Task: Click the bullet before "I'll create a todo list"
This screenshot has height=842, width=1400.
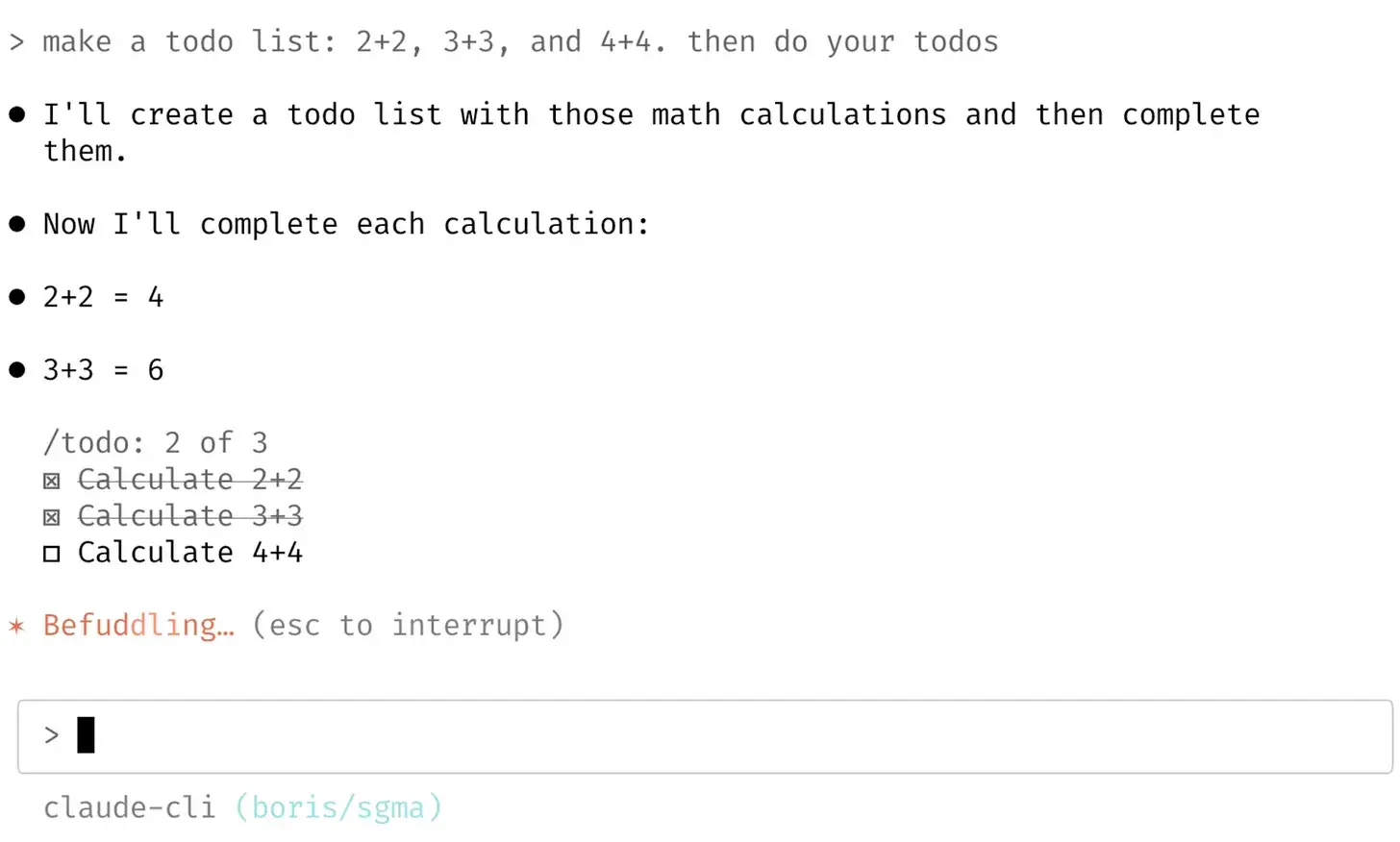Action: click(17, 115)
